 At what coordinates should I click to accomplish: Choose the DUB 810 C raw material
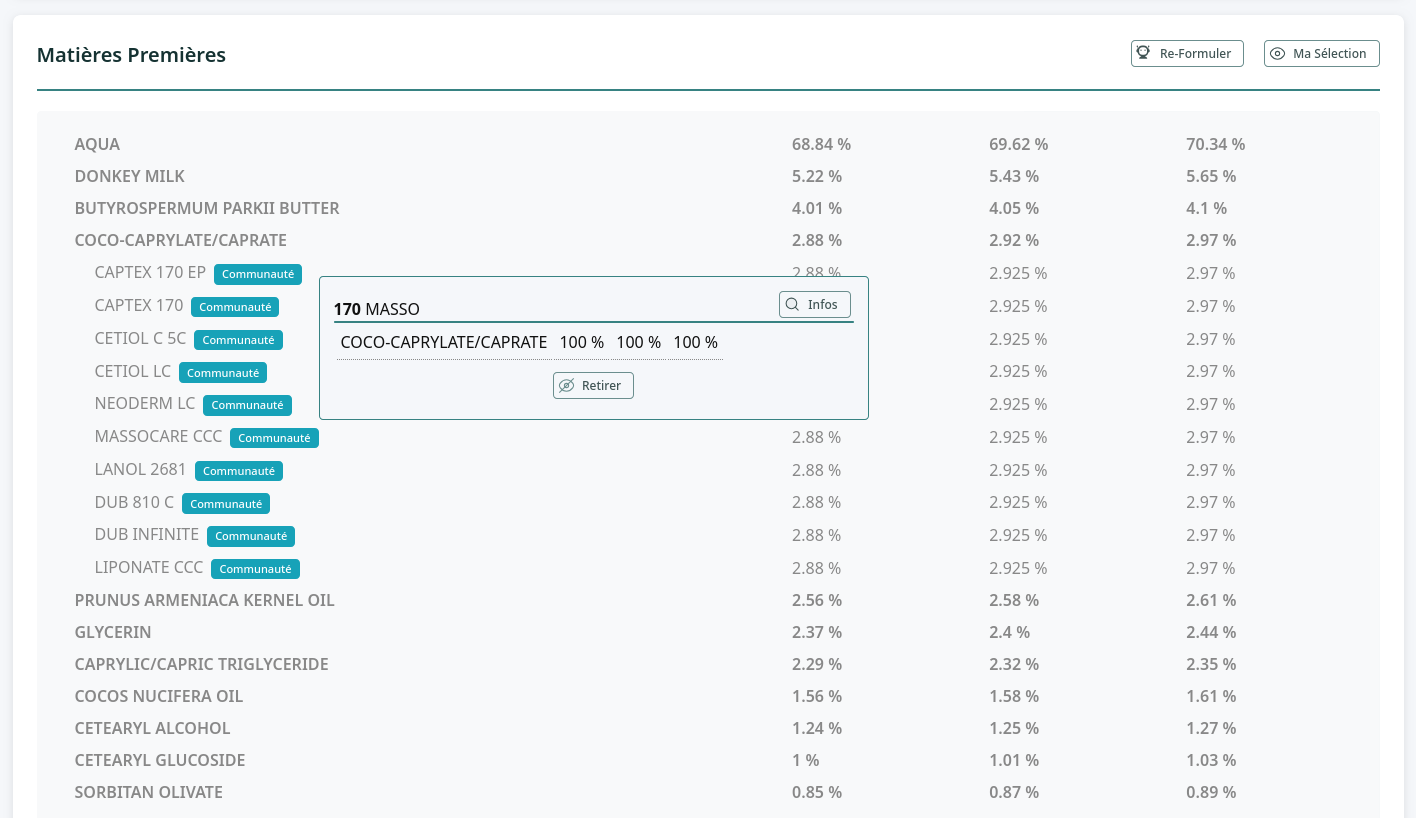coord(134,502)
